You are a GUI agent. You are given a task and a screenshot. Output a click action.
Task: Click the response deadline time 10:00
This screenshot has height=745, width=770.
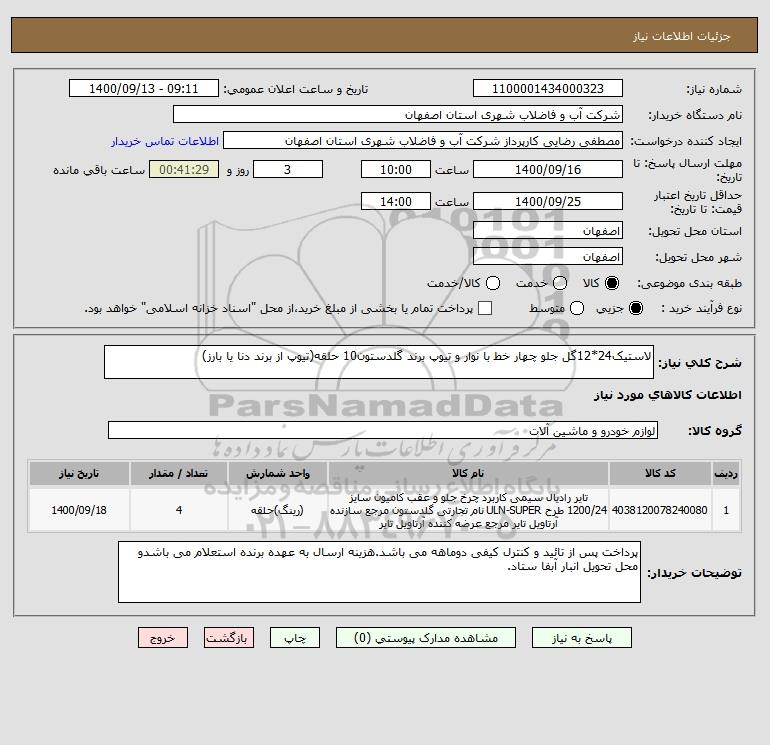[x=396, y=169]
